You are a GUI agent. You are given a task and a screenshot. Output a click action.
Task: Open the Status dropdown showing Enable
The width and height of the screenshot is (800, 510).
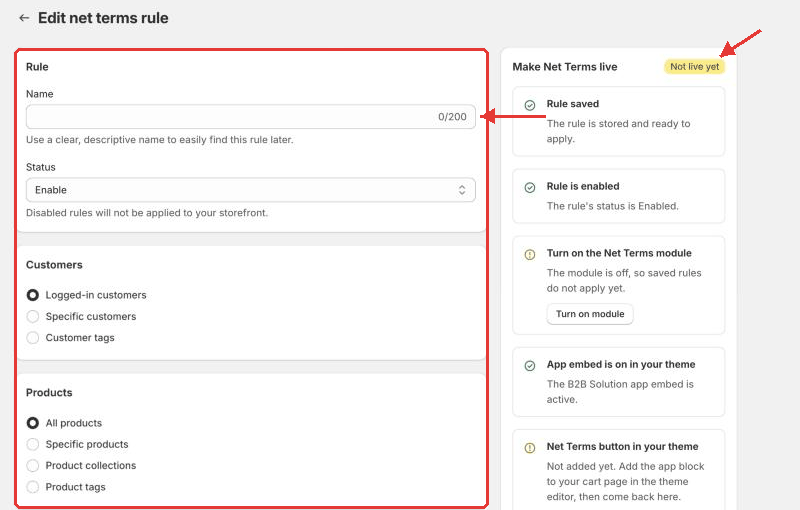click(x=251, y=190)
